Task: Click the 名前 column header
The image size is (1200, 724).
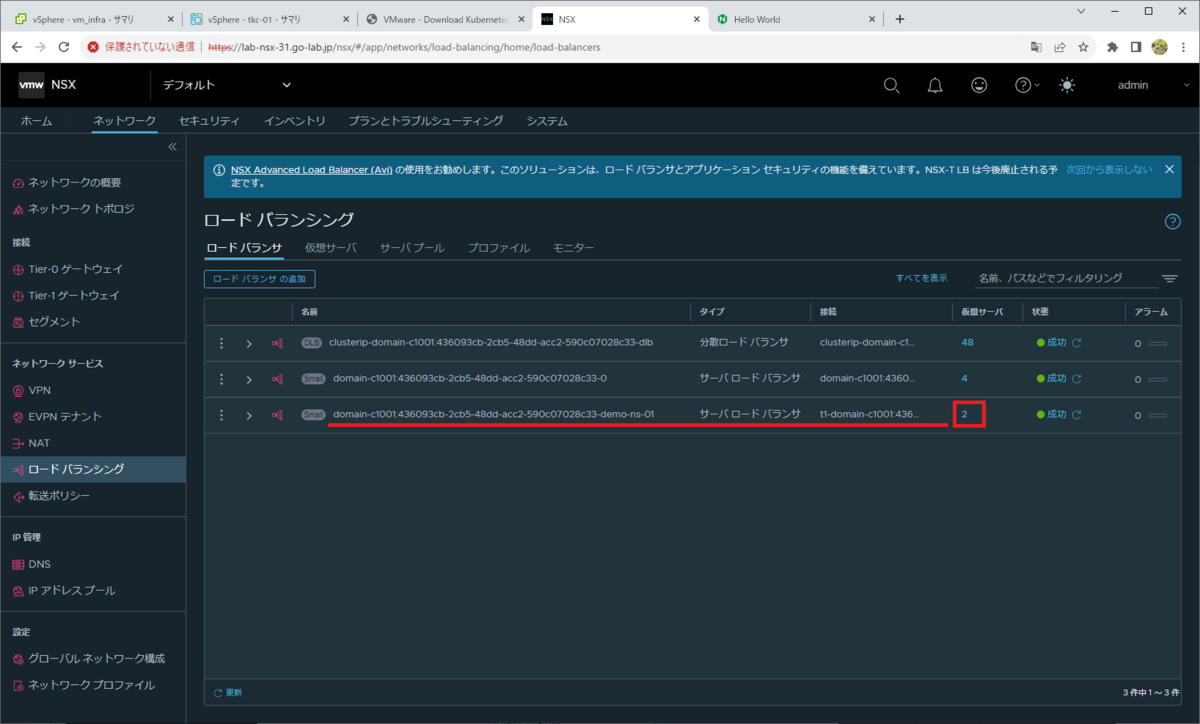Action: click(310, 312)
